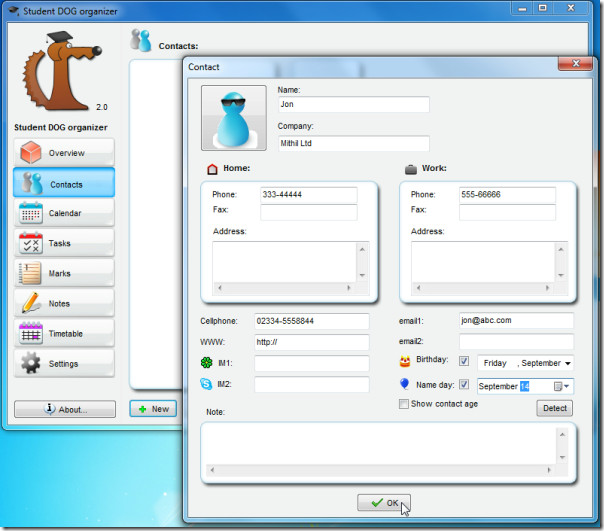Click the empty email2 field
The height and width of the screenshot is (531, 604).
(516, 342)
